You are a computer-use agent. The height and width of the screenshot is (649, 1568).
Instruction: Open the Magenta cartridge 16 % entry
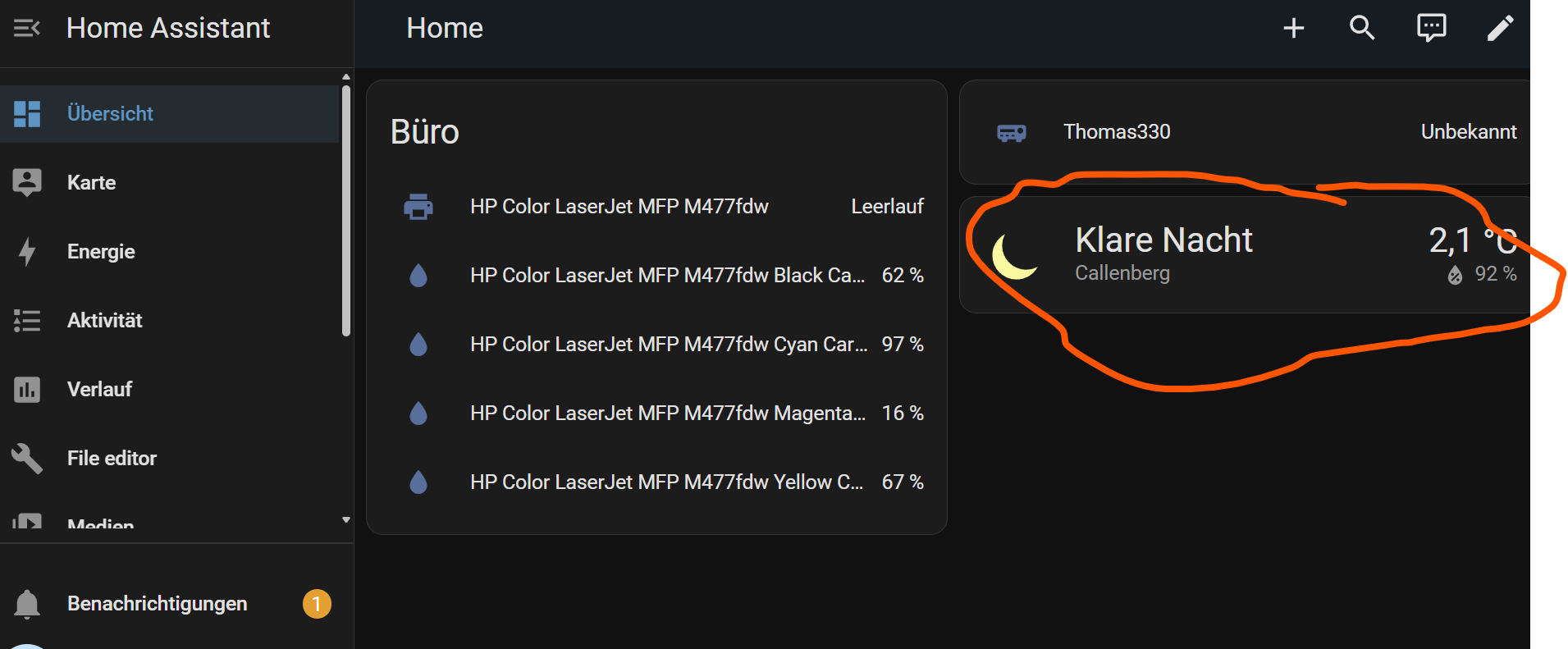[668, 414]
